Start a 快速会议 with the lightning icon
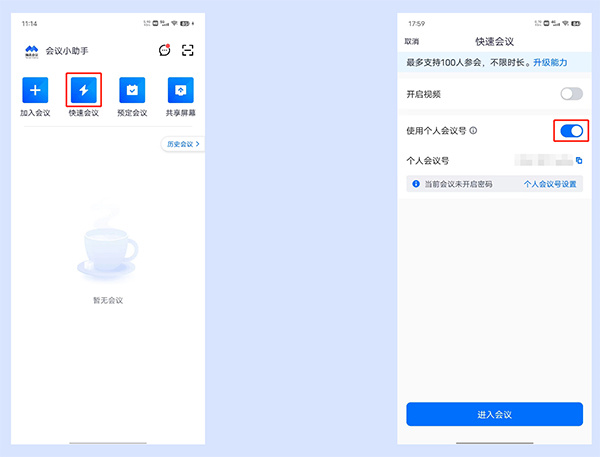 83,90
